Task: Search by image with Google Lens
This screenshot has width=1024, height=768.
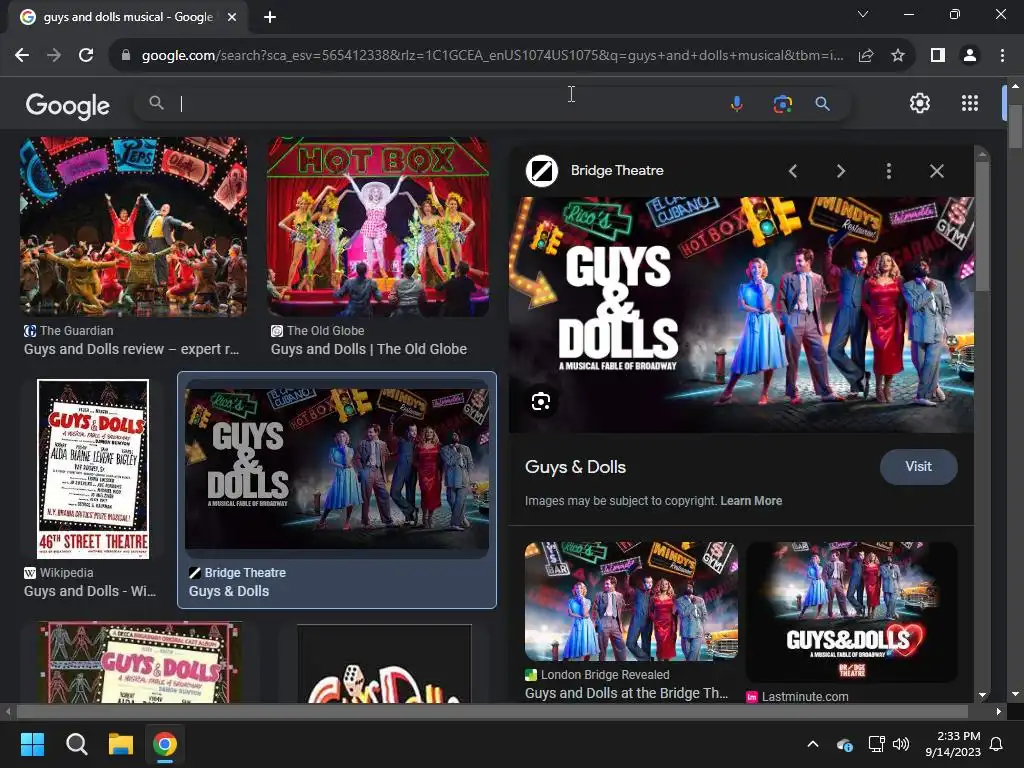Action: point(782,104)
